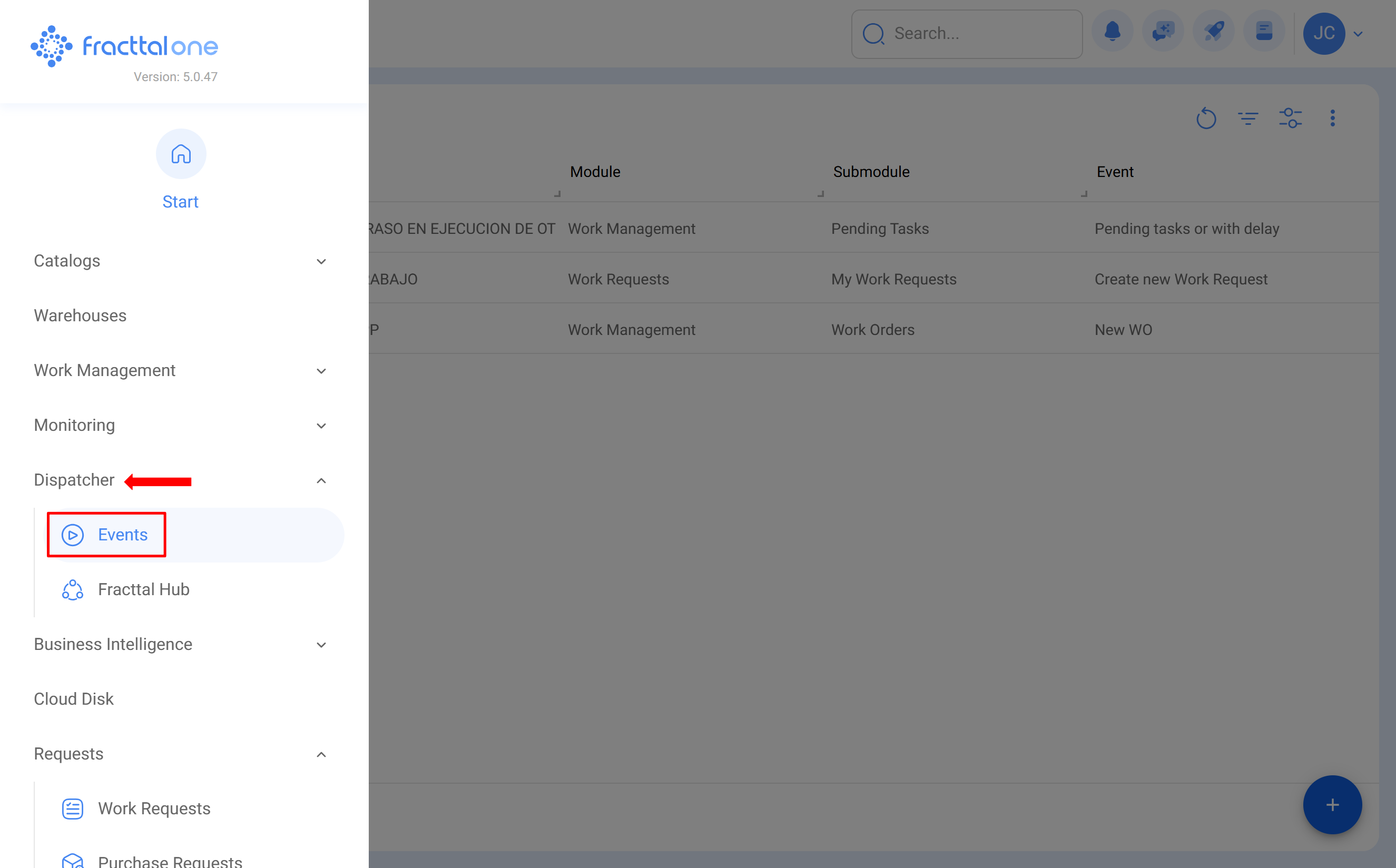
Task: Select 'Work Requests' module cell
Action: [618, 279]
